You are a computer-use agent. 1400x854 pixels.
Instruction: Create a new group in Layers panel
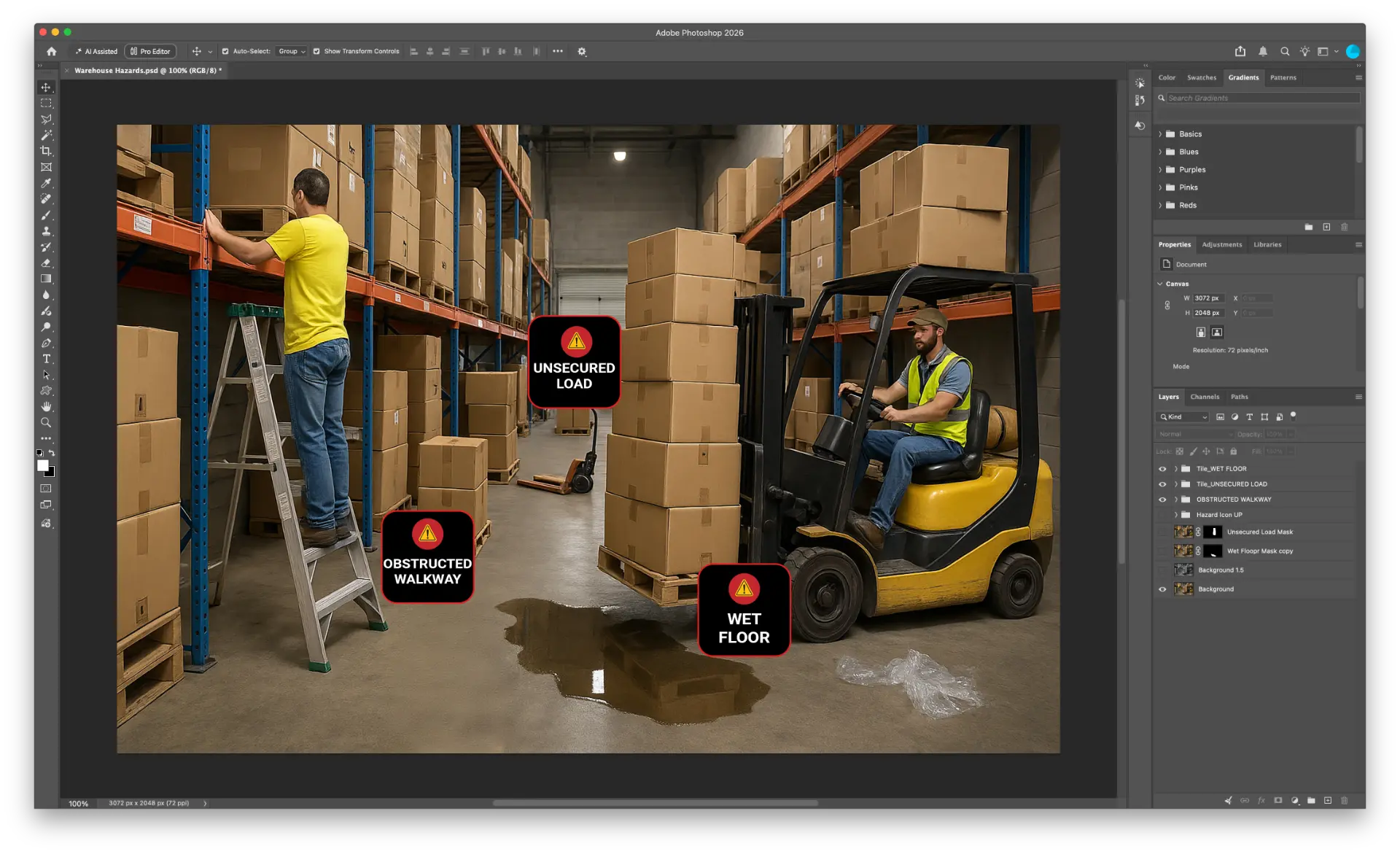(1311, 801)
